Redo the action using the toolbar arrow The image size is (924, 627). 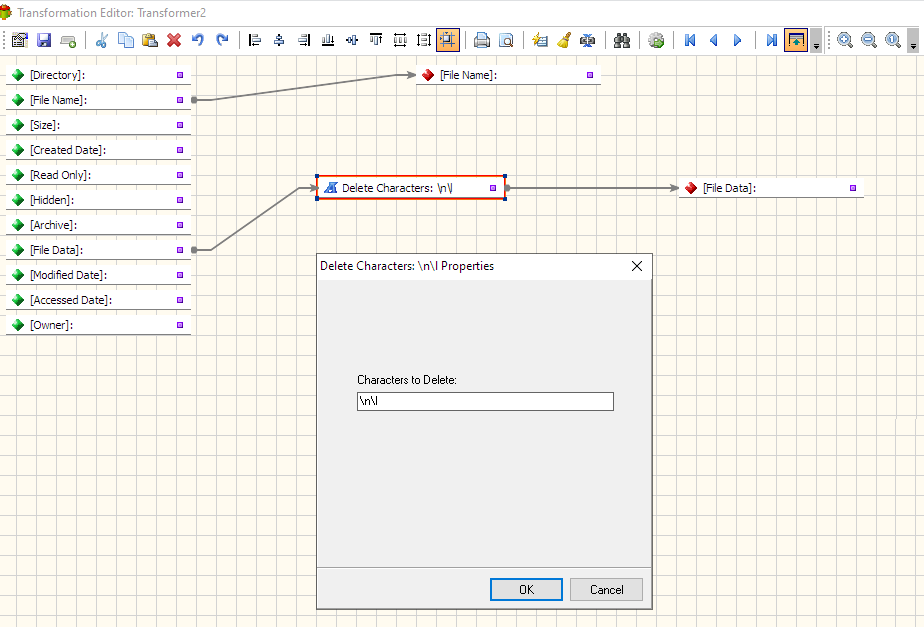coord(222,40)
